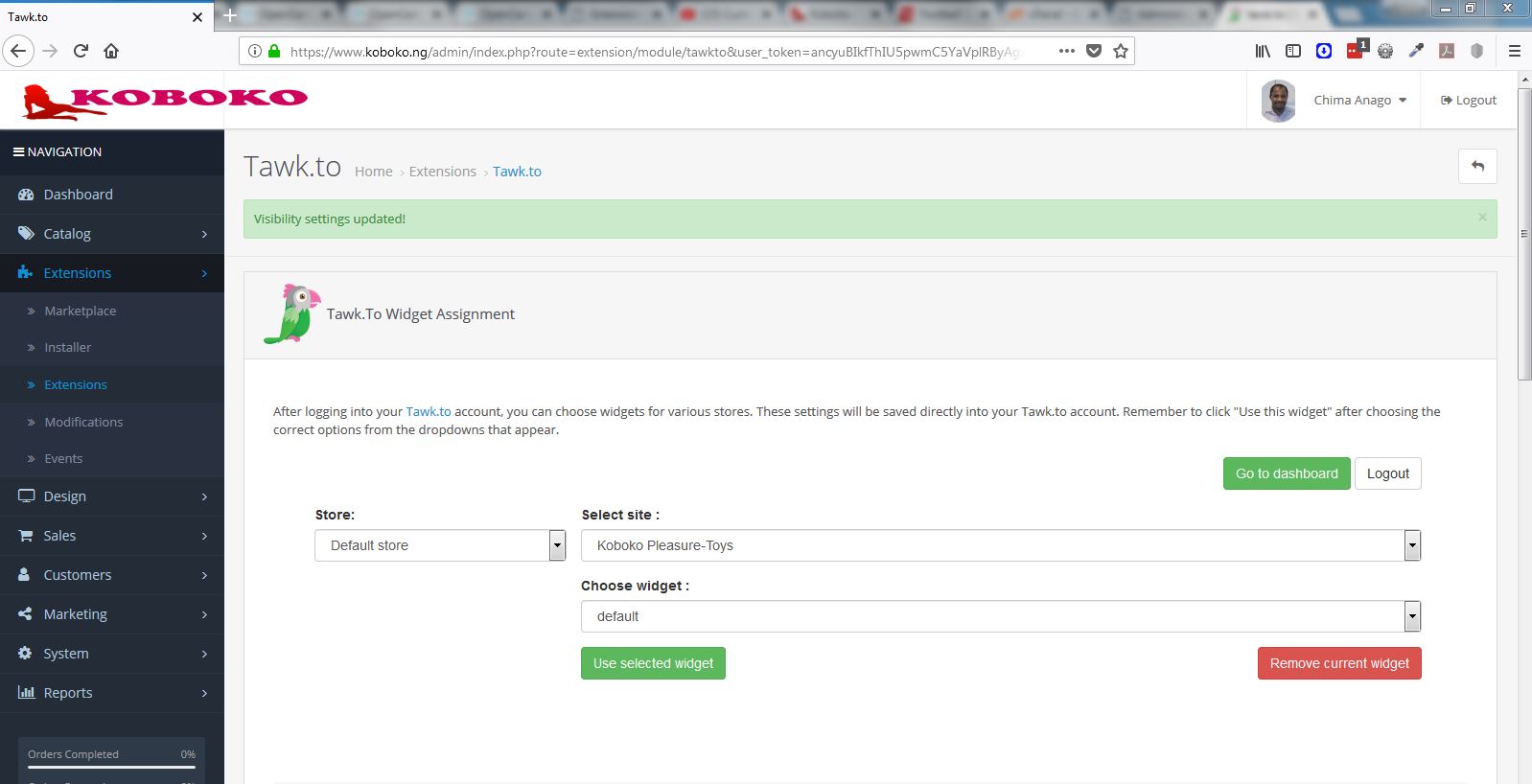
Task: Click the Design monitor icon
Action: 26,496
